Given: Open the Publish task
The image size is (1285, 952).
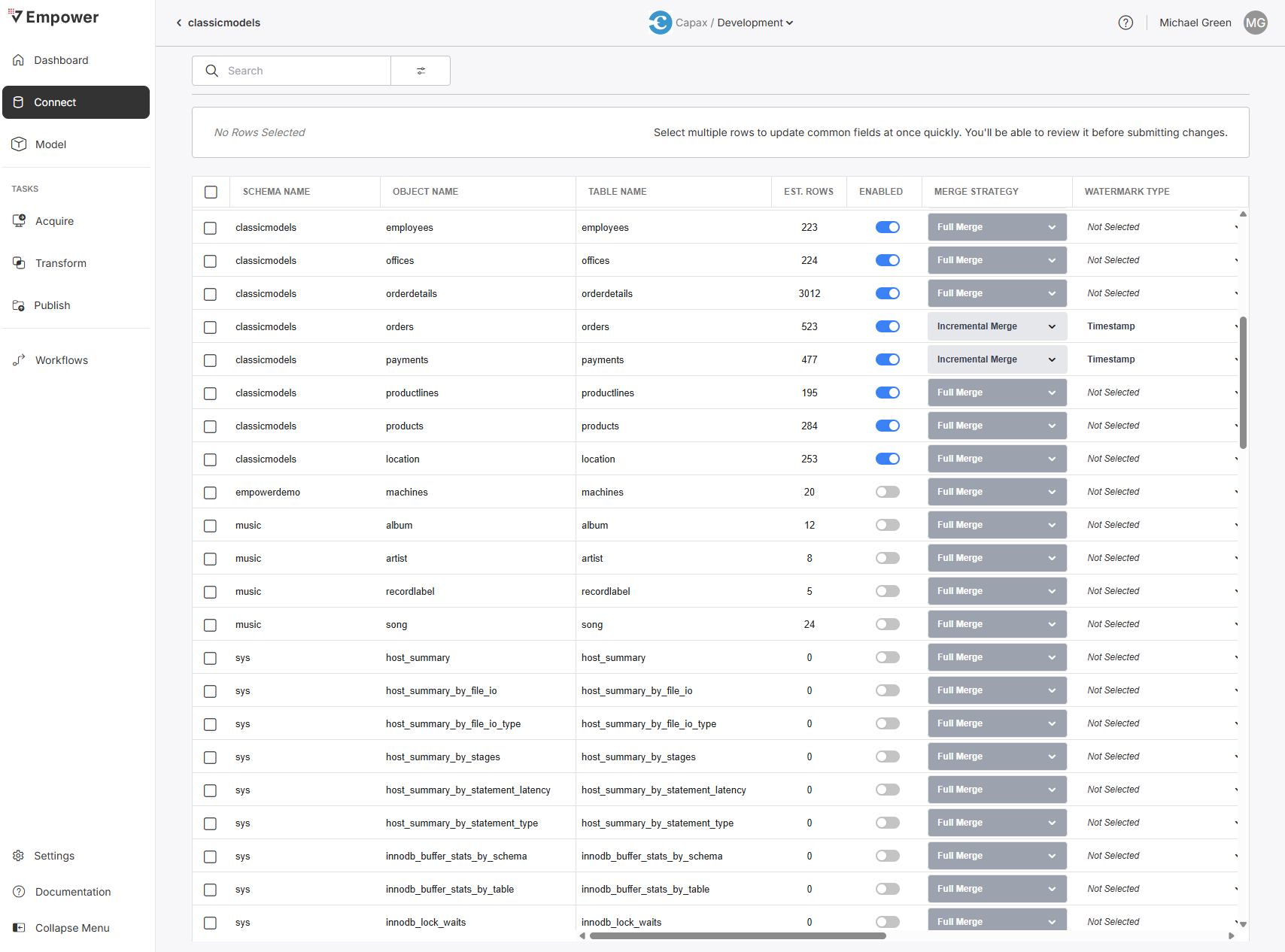Looking at the screenshot, I should (x=76, y=305).
